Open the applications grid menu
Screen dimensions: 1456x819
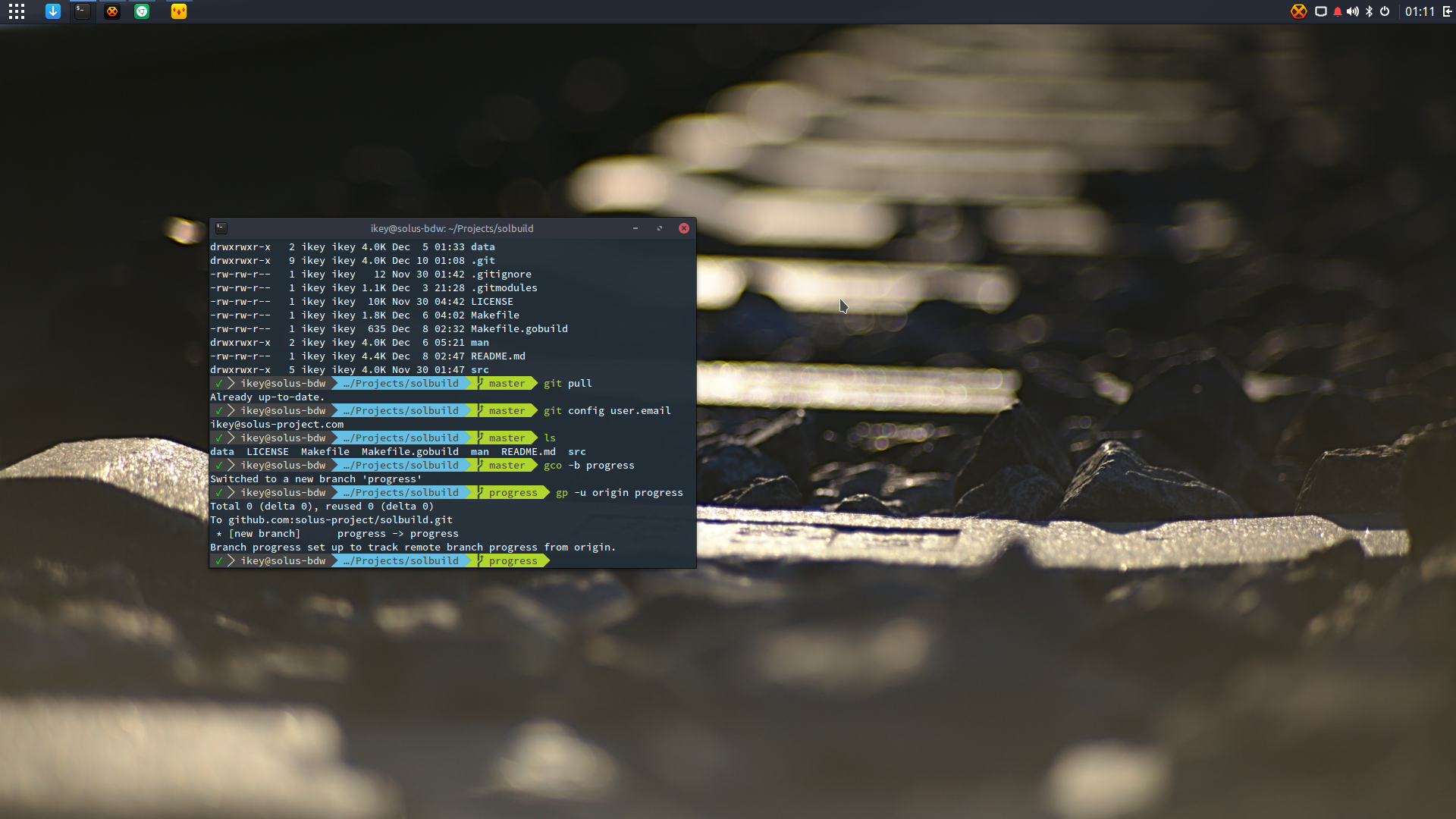(x=17, y=11)
